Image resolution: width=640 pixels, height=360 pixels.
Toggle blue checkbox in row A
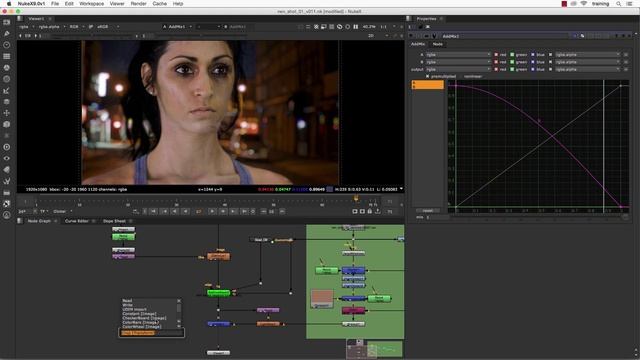pyautogui.click(x=533, y=54)
